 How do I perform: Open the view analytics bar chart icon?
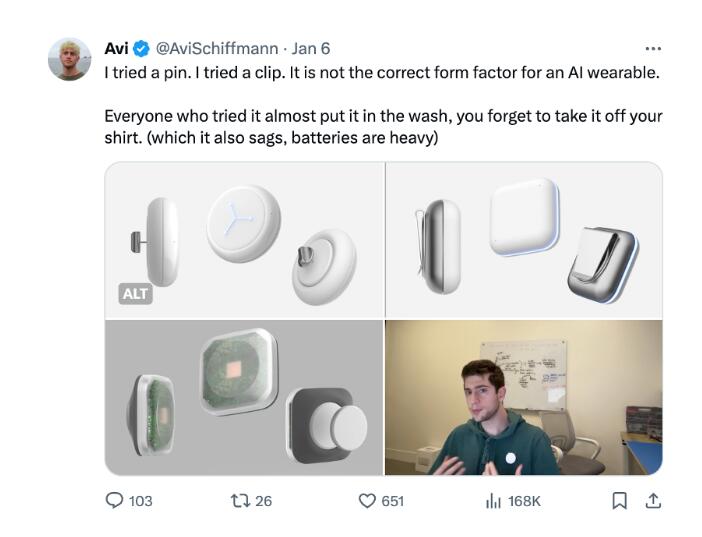click(493, 500)
